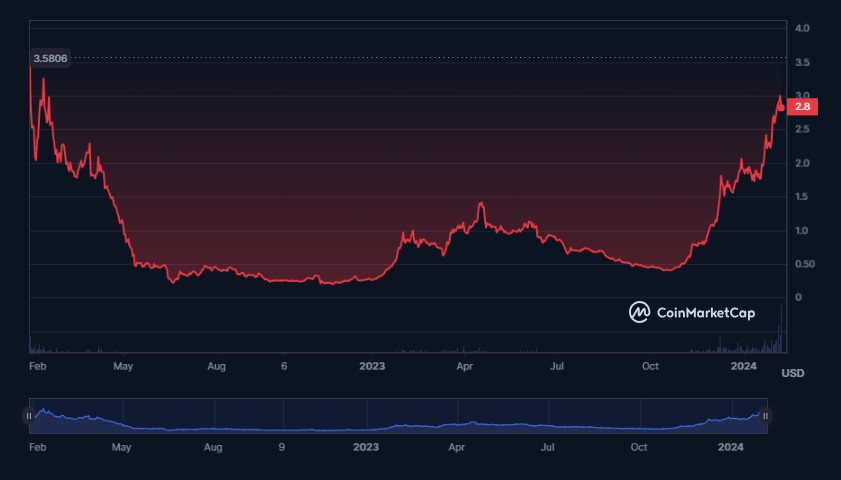Grab the right range slider handle
This screenshot has width=841, height=480.
click(765, 416)
